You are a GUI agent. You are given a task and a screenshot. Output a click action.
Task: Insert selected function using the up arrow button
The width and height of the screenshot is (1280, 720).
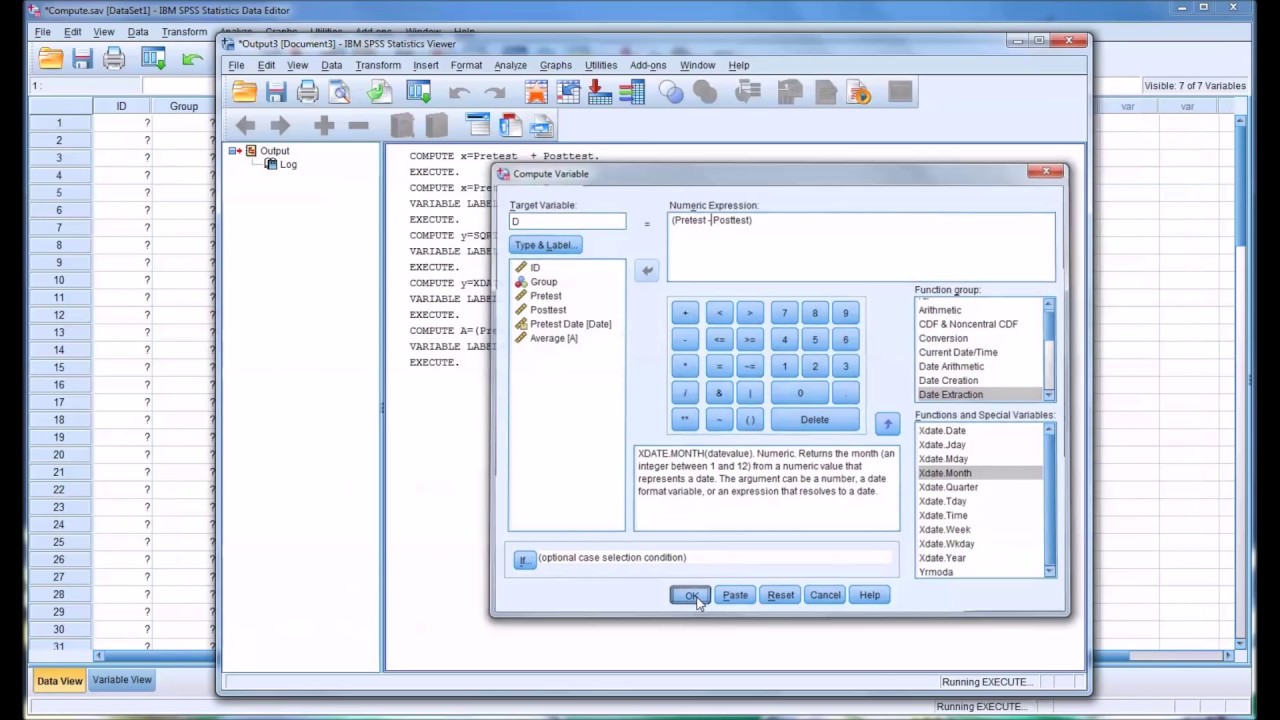click(x=887, y=424)
